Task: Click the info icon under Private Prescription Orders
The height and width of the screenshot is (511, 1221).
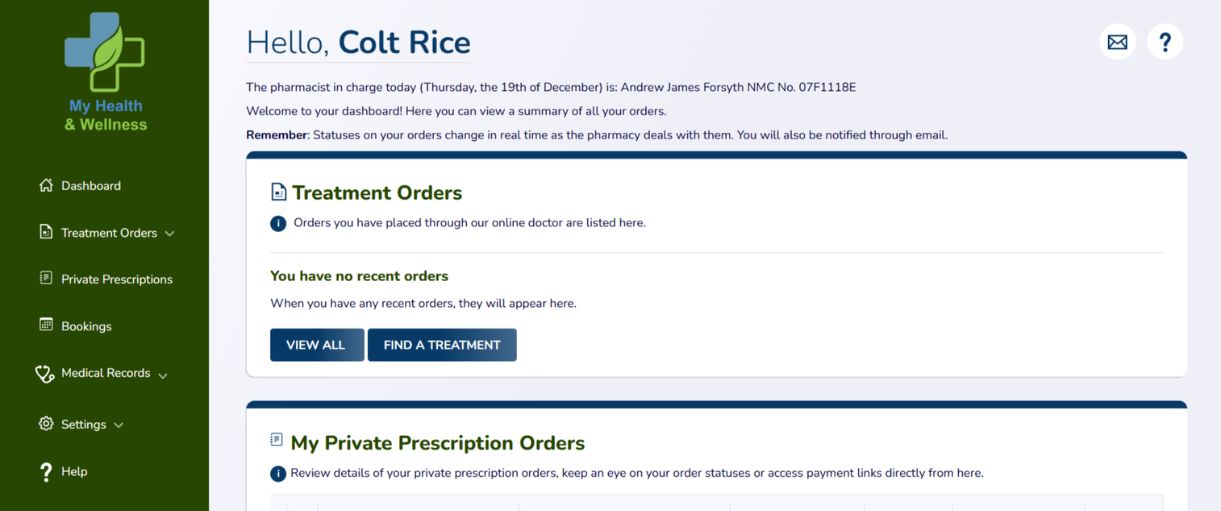Action: coord(278,473)
